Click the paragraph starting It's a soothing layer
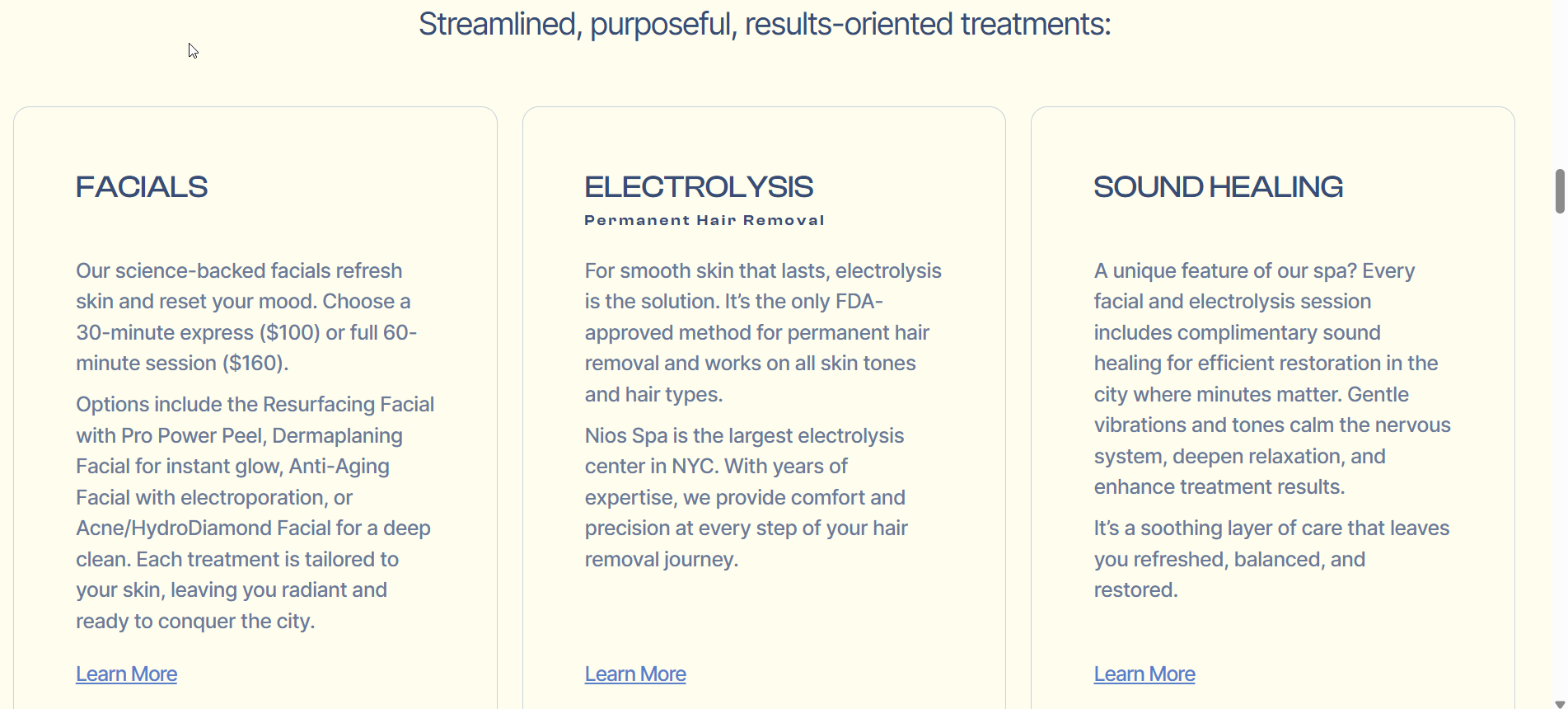This screenshot has height=709, width=1568. 1271,559
